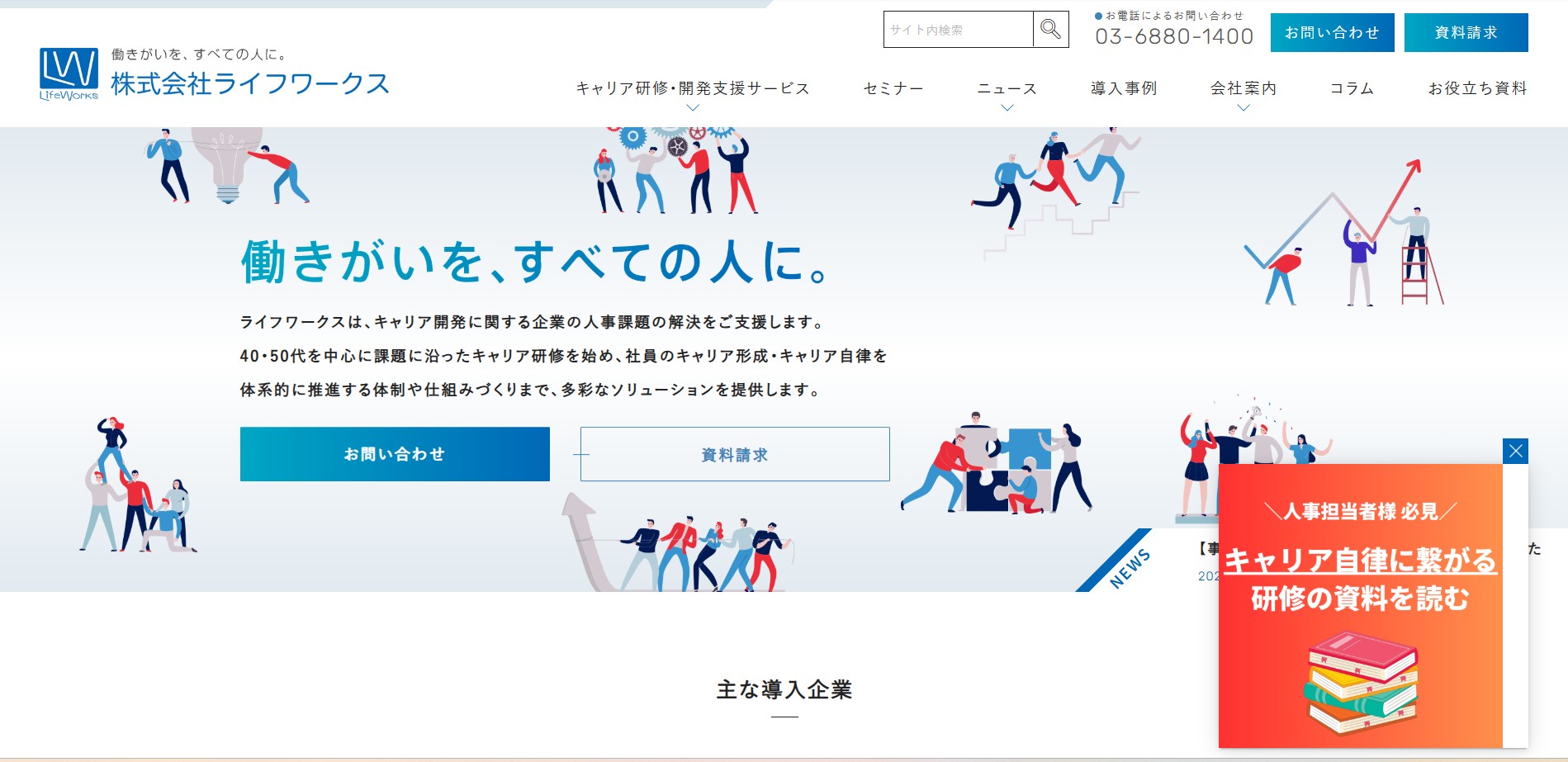Click the 主な導入企業 heading
This screenshot has height=762, width=1568.
pos(784,689)
